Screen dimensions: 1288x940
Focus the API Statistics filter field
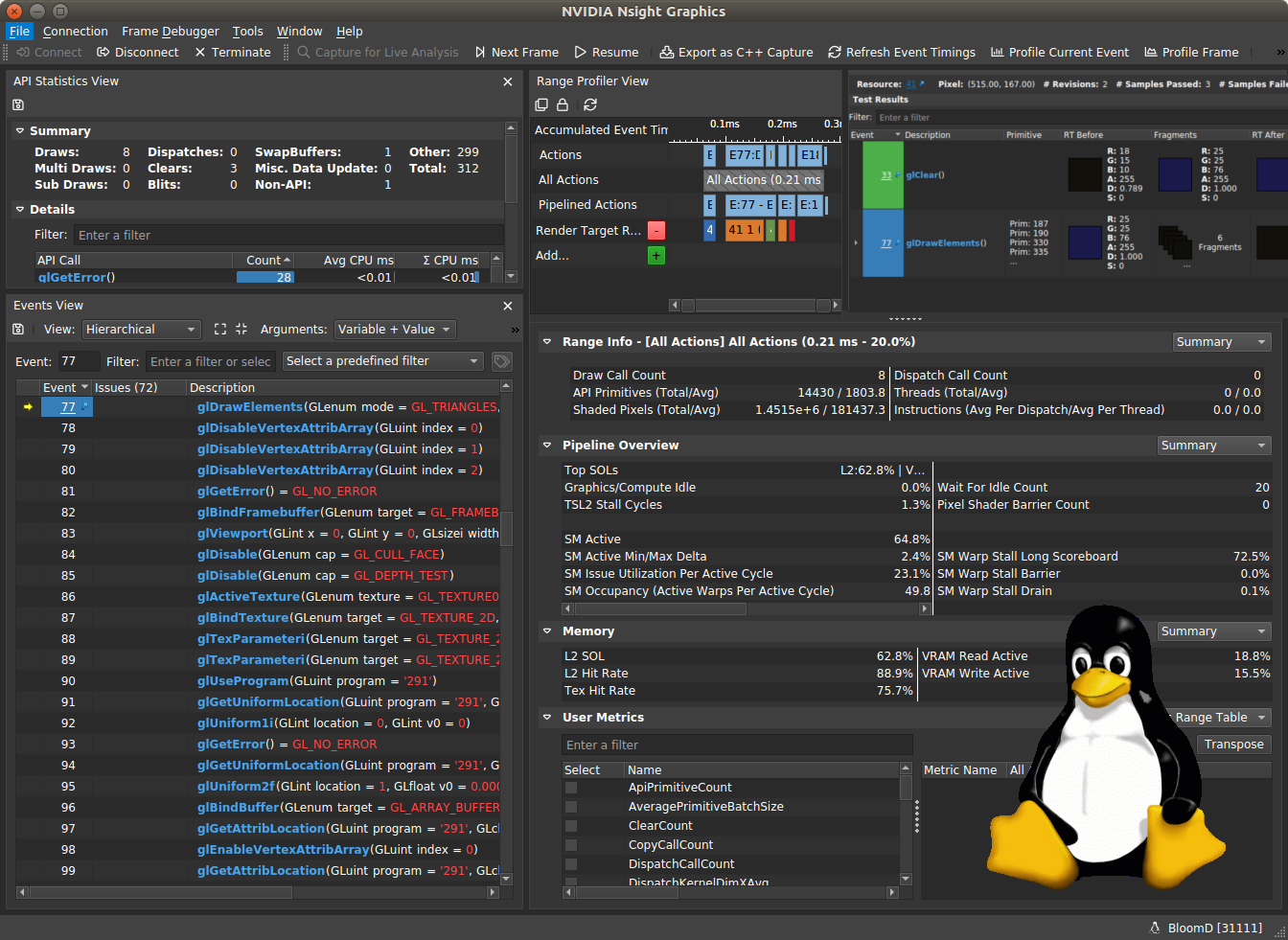pyautogui.click(x=288, y=235)
